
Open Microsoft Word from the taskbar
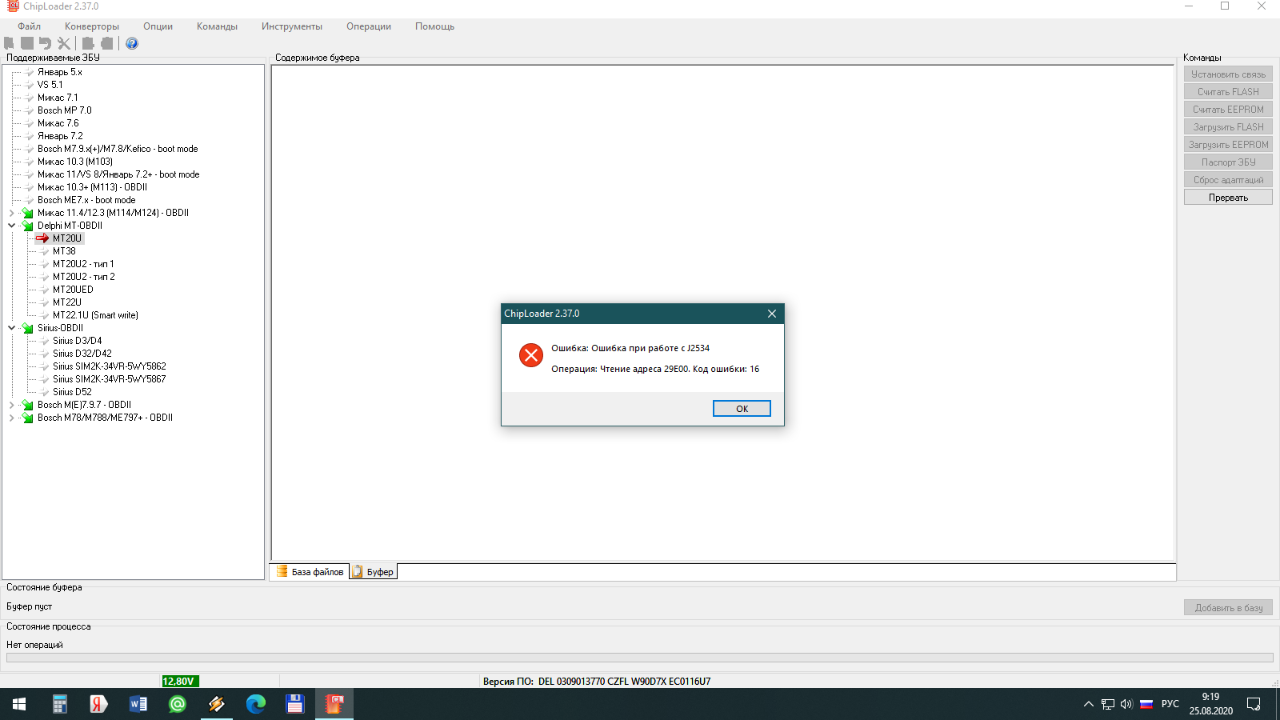138,704
